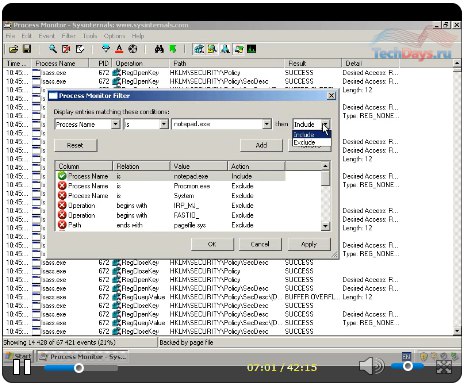Toggle Show Profiling Events icon
This screenshot has width=465, height=386.
tap(252, 49)
